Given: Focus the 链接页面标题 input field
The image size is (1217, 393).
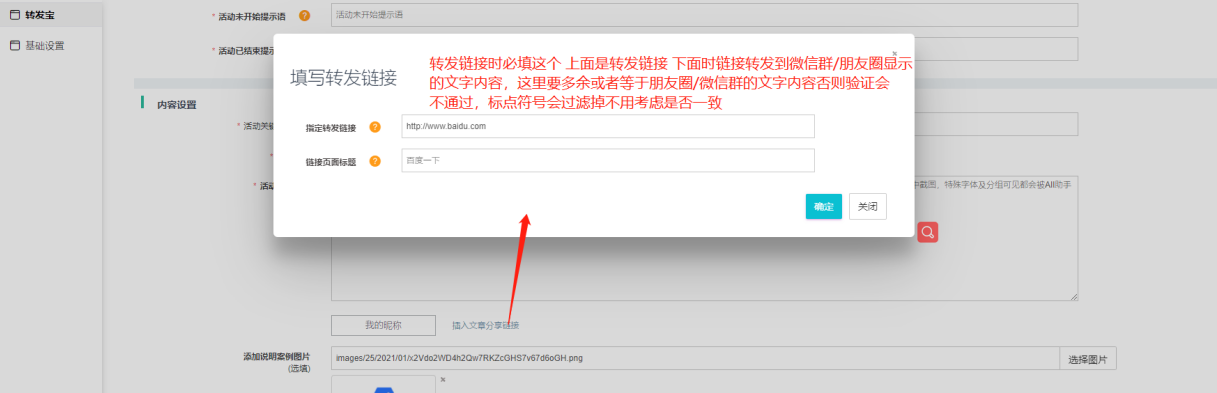Looking at the screenshot, I should click(608, 160).
